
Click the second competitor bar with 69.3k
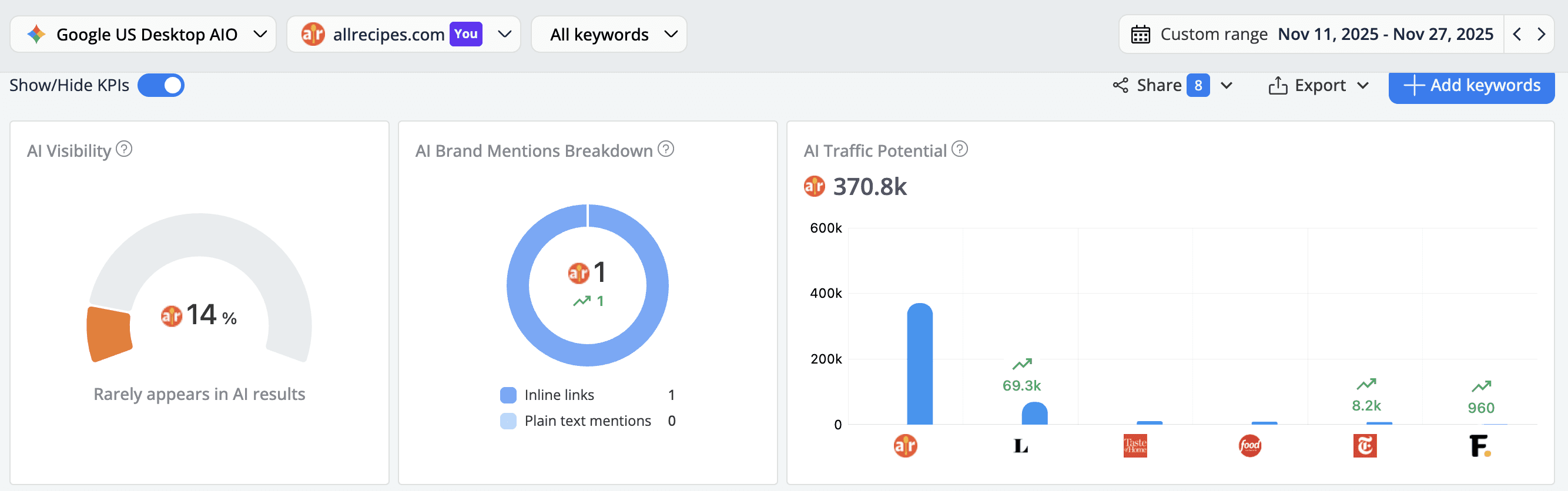pyautogui.click(x=1034, y=413)
